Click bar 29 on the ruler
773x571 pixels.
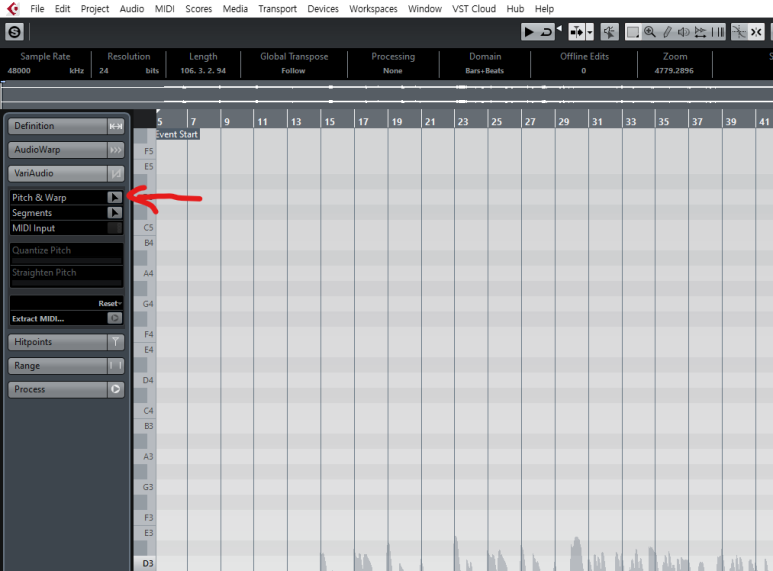(x=563, y=121)
